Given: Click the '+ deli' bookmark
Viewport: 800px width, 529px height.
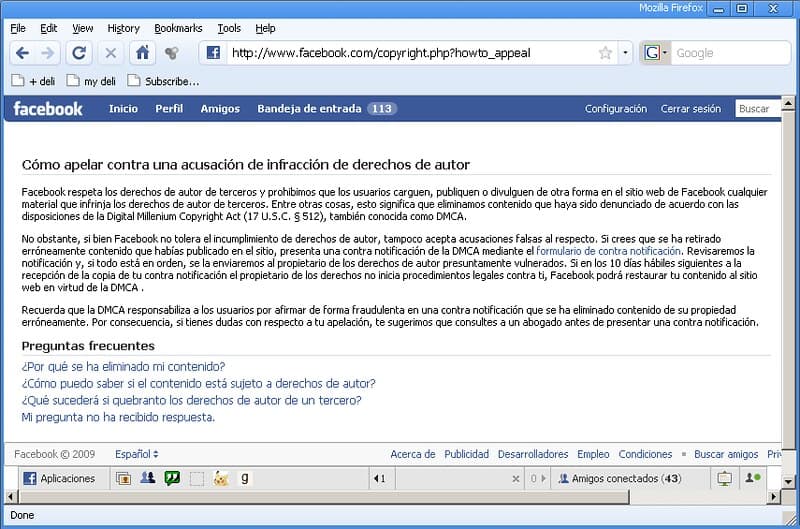Looking at the screenshot, I should pyautogui.click(x=34, y=81).
